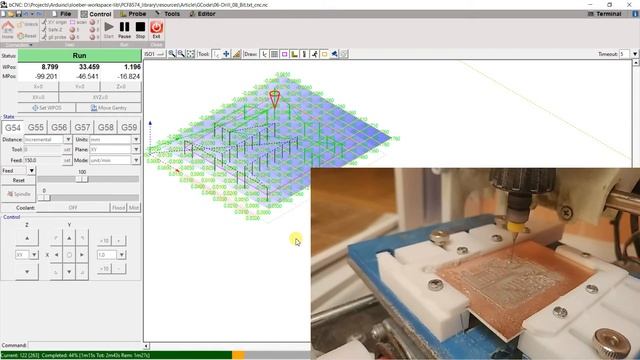The image size is (640, 360).
Task: Click the undo icon in quick toolbar
Action: [26, 13]
